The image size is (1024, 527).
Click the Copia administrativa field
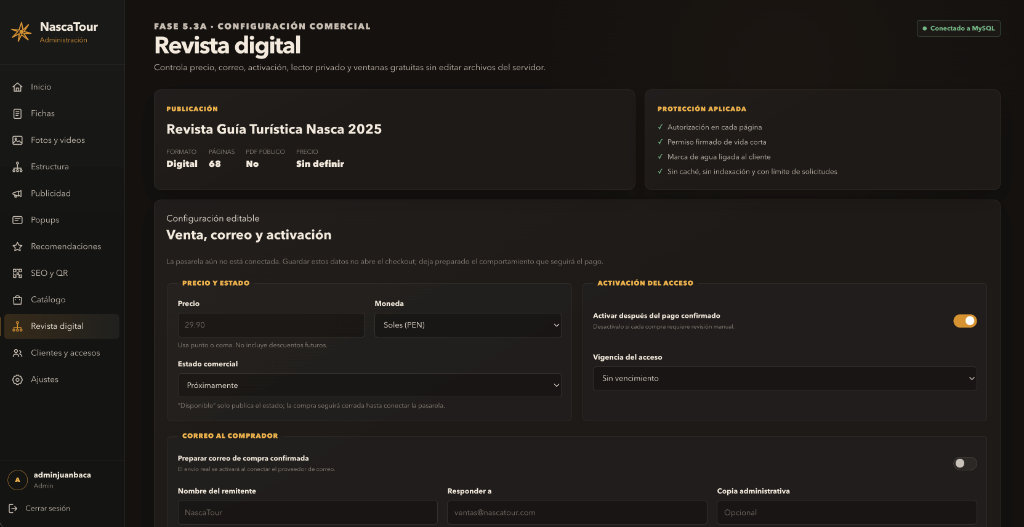coord(847,513)
